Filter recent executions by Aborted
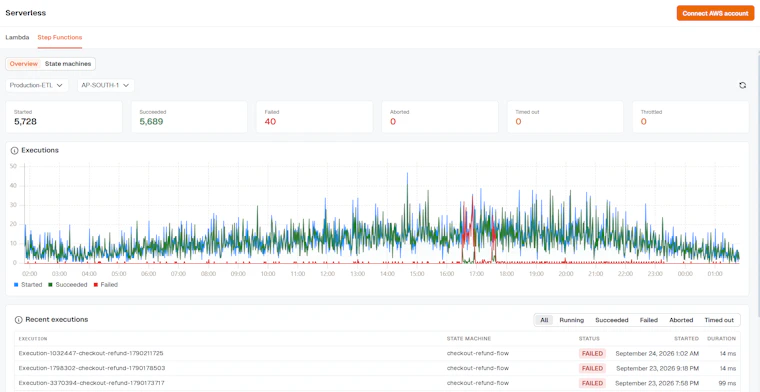Viewport: 760px width, 392px height. (681, 320)
